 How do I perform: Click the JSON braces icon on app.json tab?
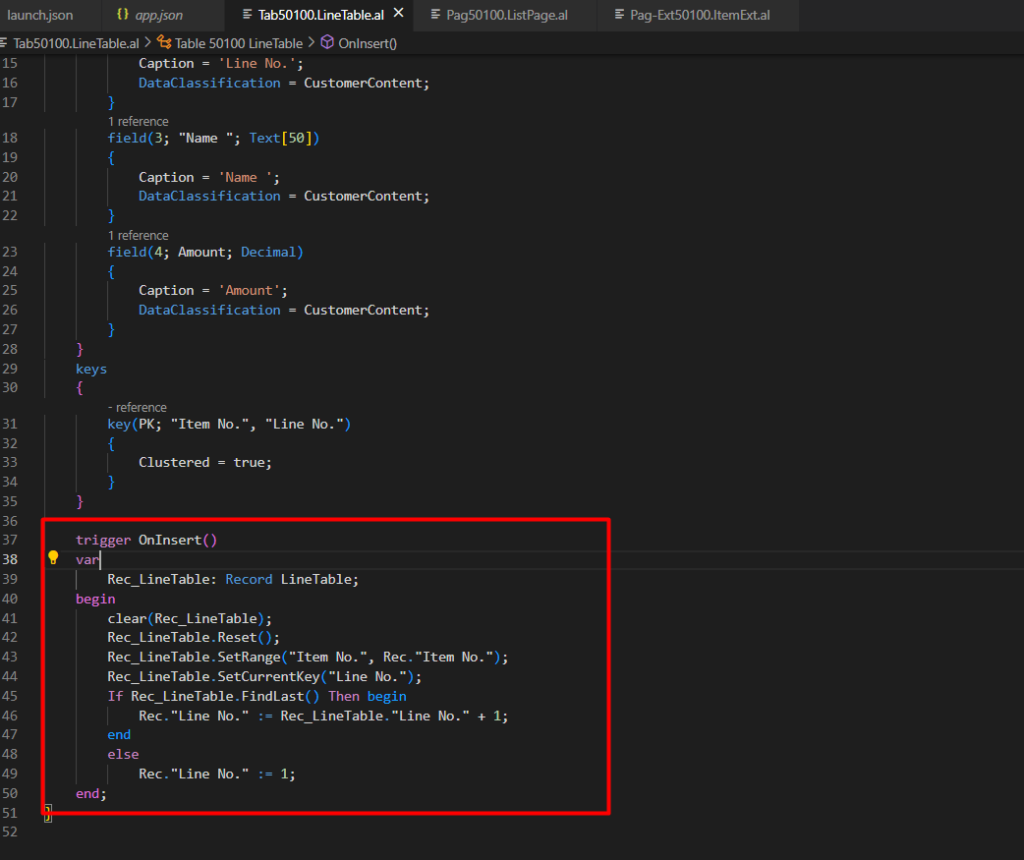coord(122,14)
